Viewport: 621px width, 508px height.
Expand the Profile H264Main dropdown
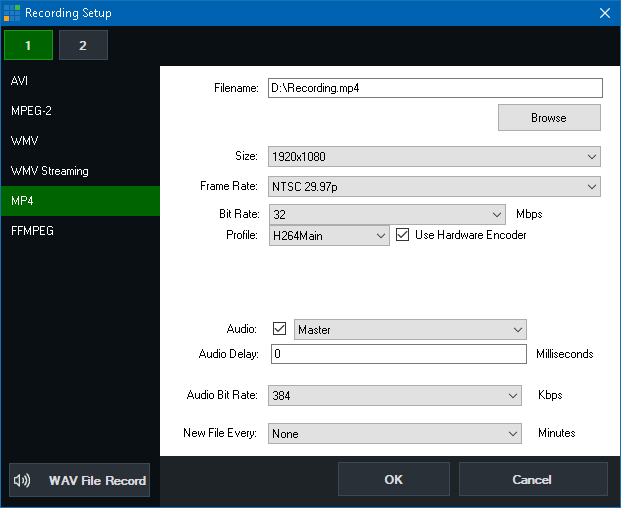(x=328, y=236)
